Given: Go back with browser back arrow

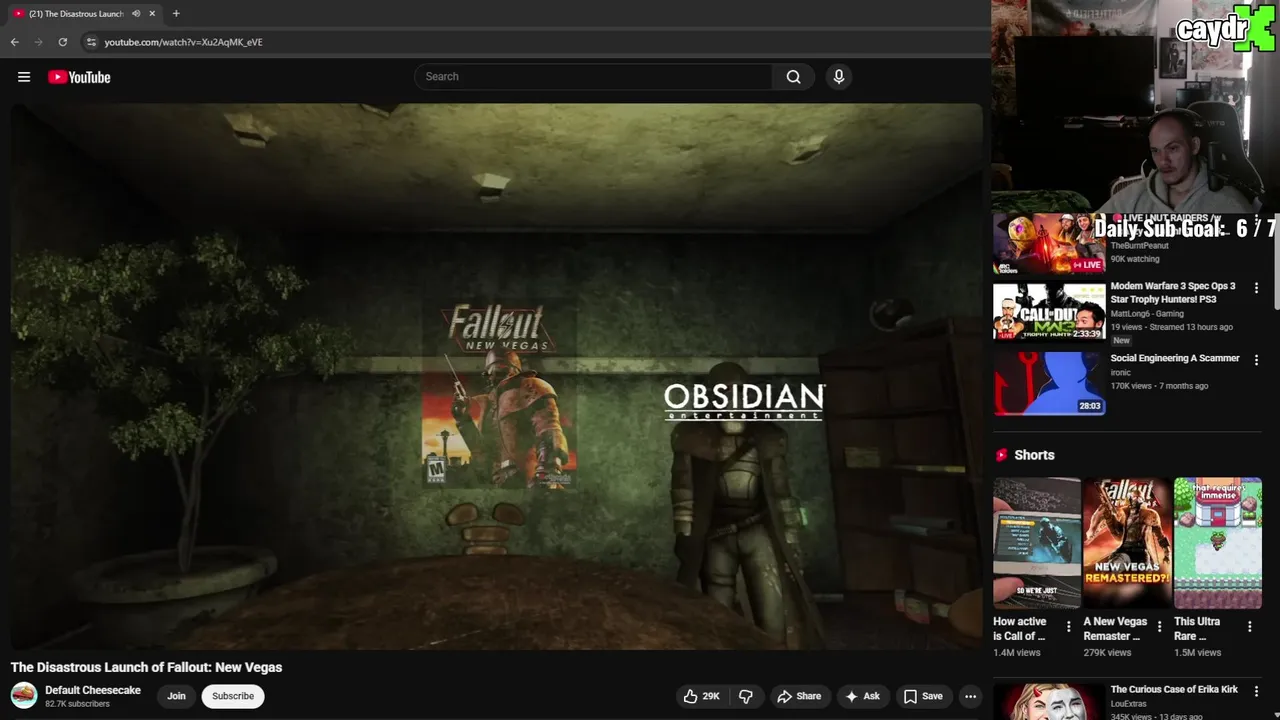Looking at the screenshot, I should [x=14, y=42].
